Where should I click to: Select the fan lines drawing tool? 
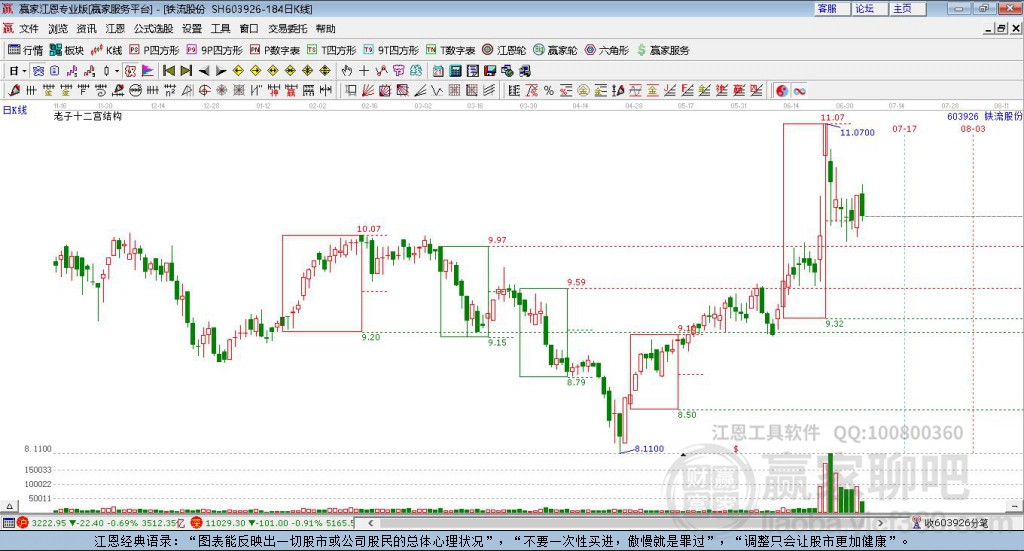368,90
